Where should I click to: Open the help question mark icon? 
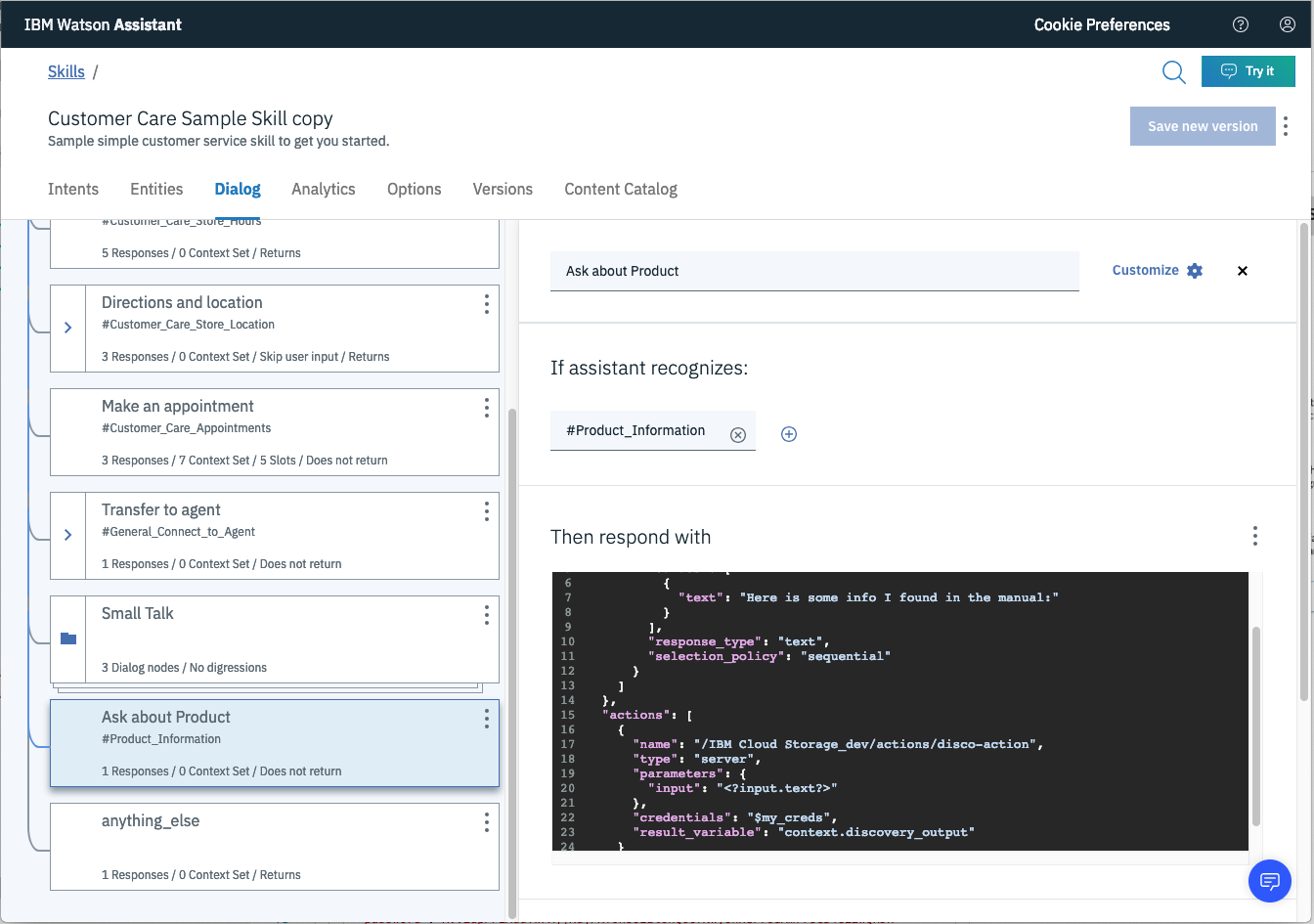coord(1241,24)
